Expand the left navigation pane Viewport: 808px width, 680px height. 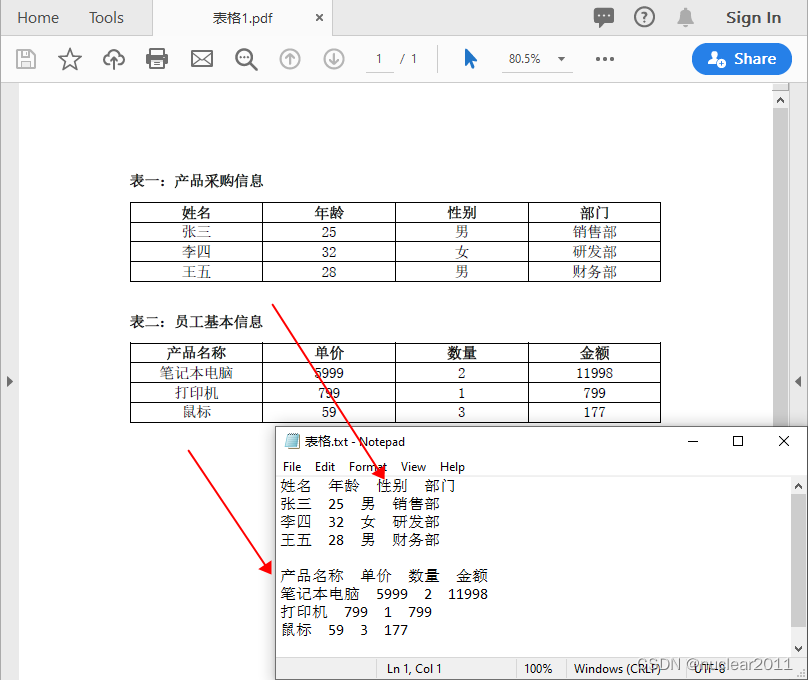pyautogui.click(x=10, y=380)
